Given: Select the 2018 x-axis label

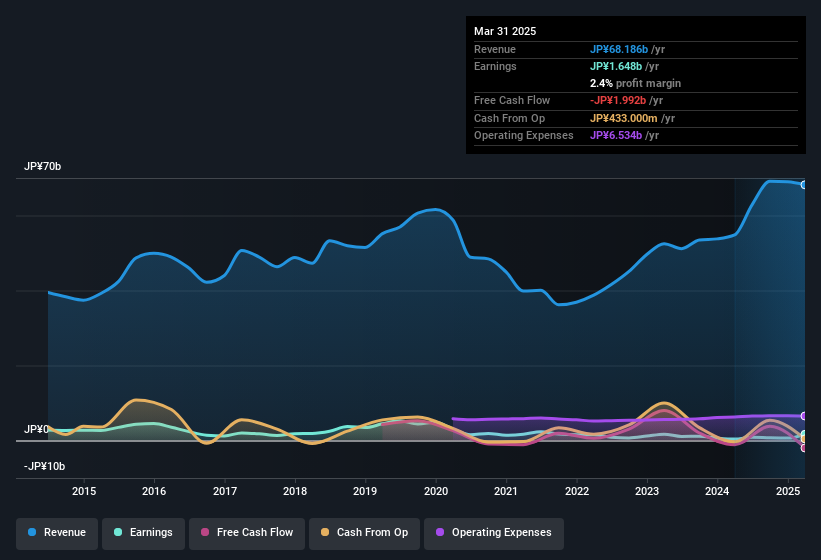Looking at the screenshot, I should click(295, 491).
